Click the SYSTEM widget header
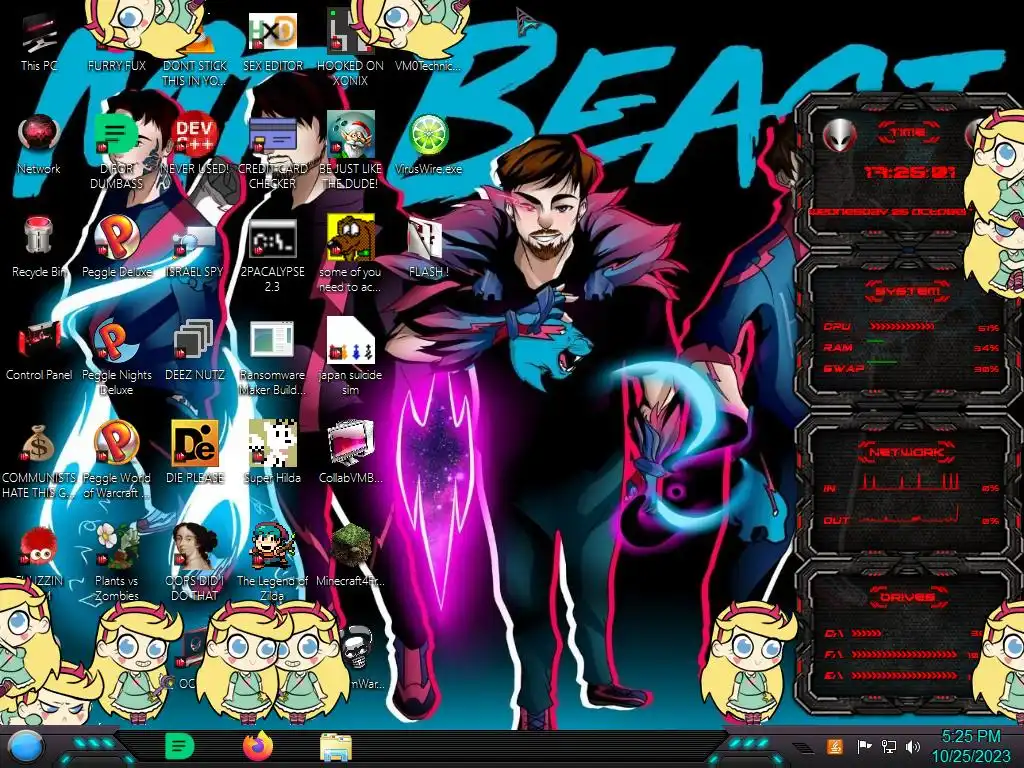This screenshot has height=768, width=1024. pyautogui.click(x=908, y=291)
